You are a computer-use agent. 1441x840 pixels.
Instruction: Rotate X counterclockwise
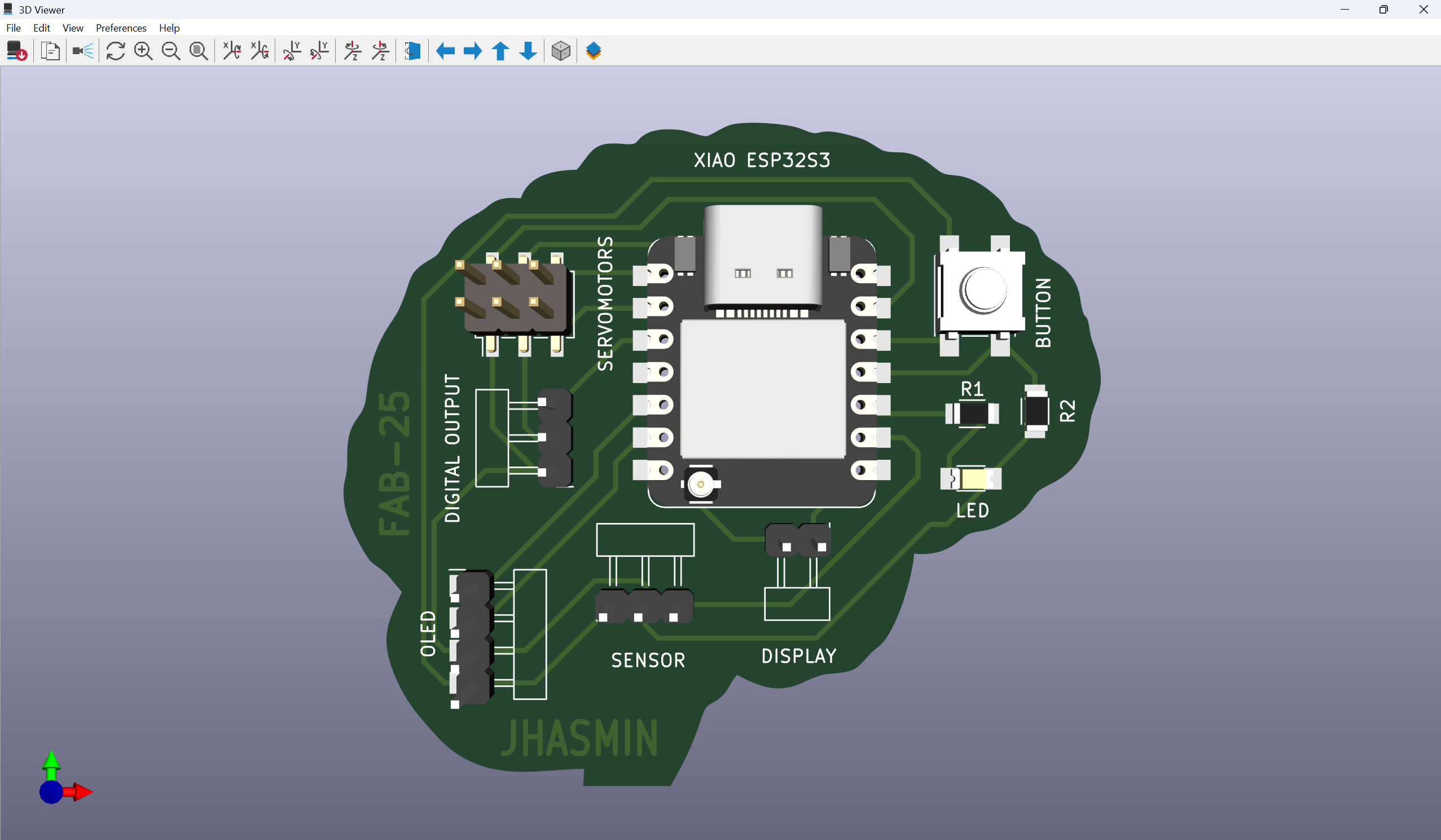tap(260, 51)
